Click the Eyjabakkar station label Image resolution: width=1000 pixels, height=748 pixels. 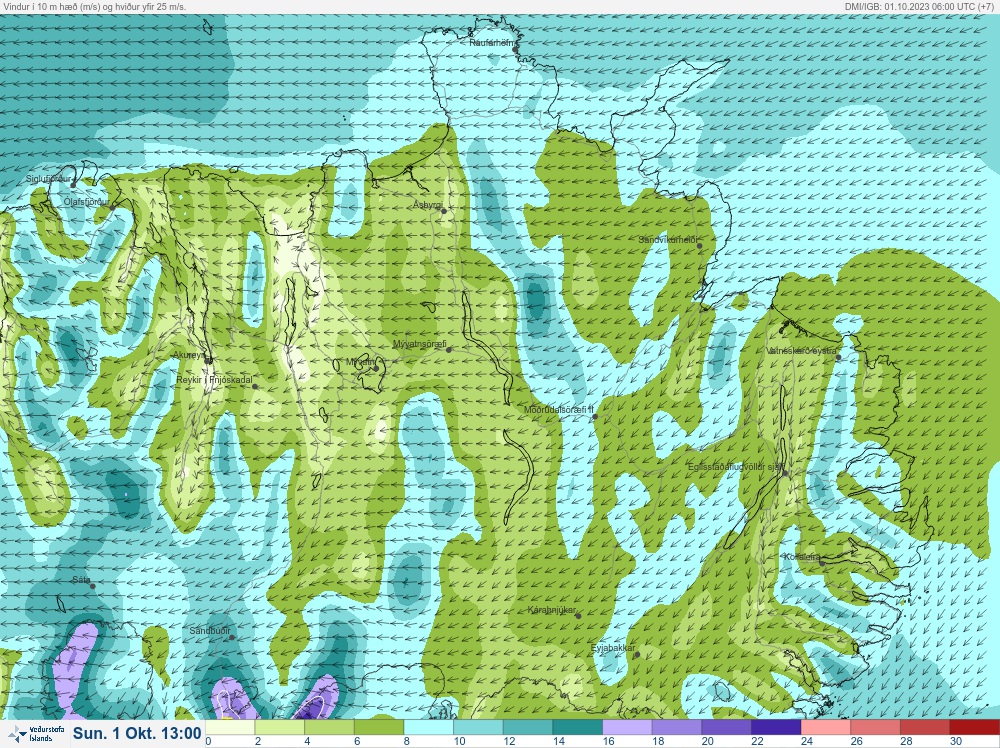tap(613, 649)
